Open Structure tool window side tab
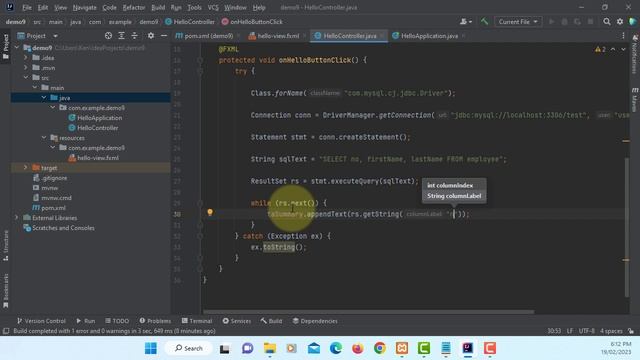640x360 pixels. [6, 246]
